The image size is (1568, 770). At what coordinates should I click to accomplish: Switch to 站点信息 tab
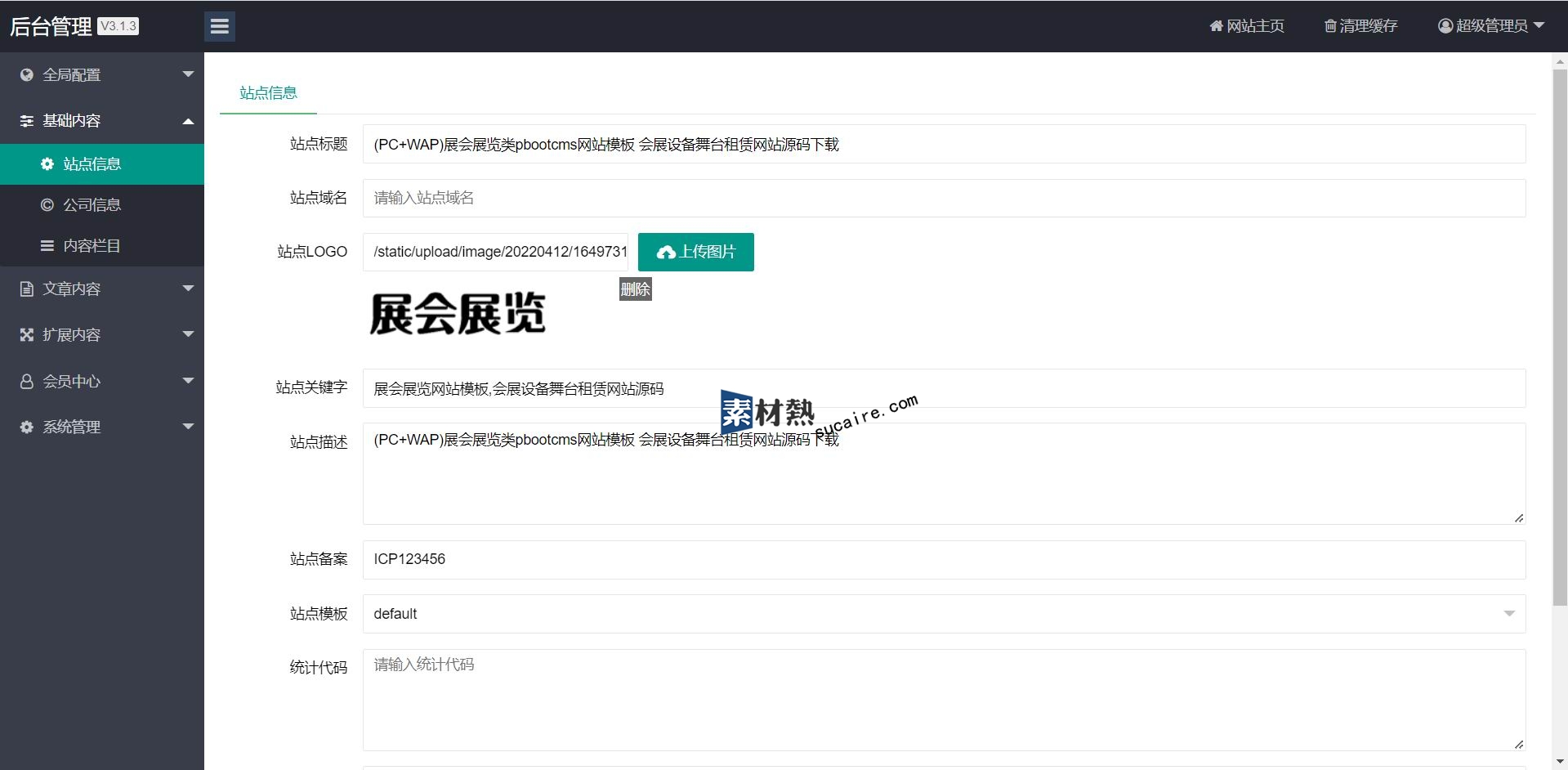pyautogui.click(x=268, y=93)
